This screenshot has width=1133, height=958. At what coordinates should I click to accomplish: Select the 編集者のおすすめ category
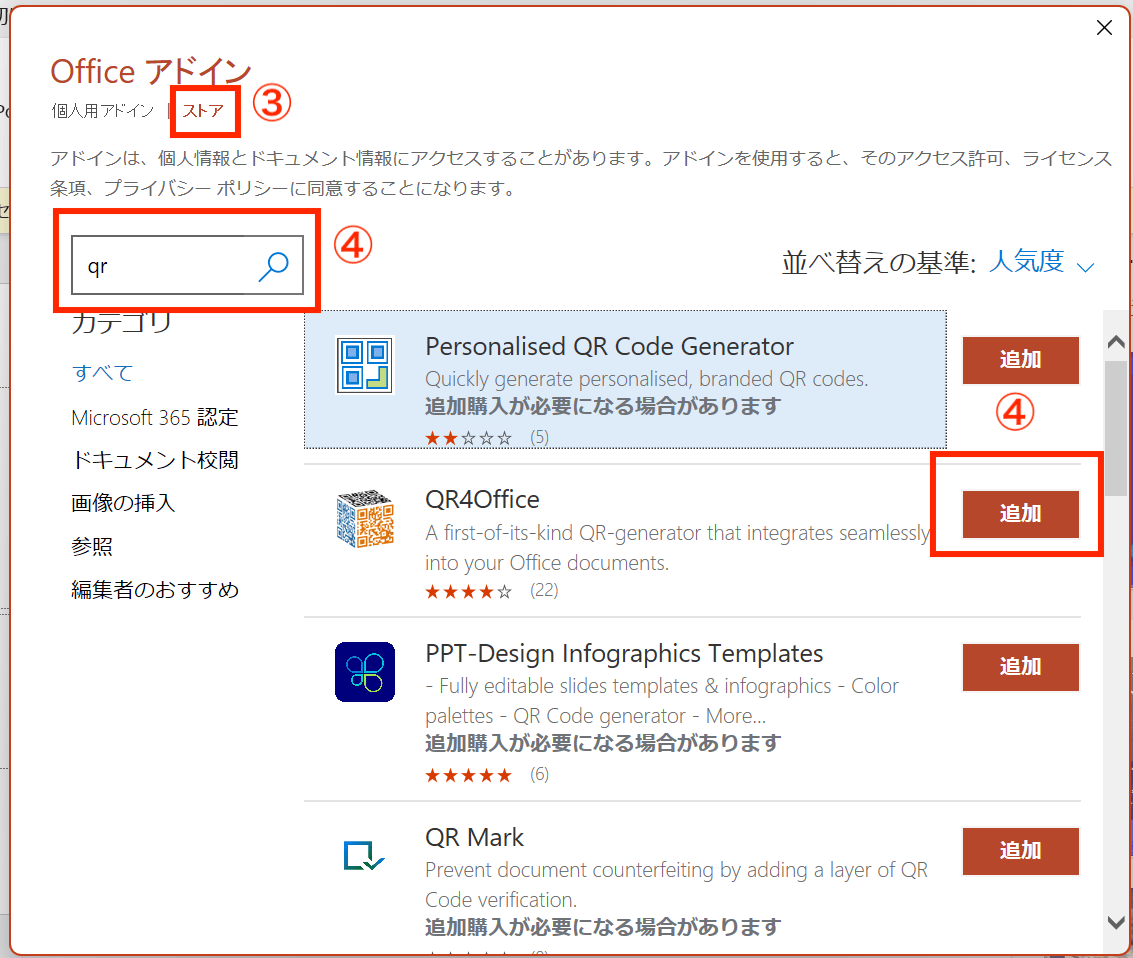154,590
